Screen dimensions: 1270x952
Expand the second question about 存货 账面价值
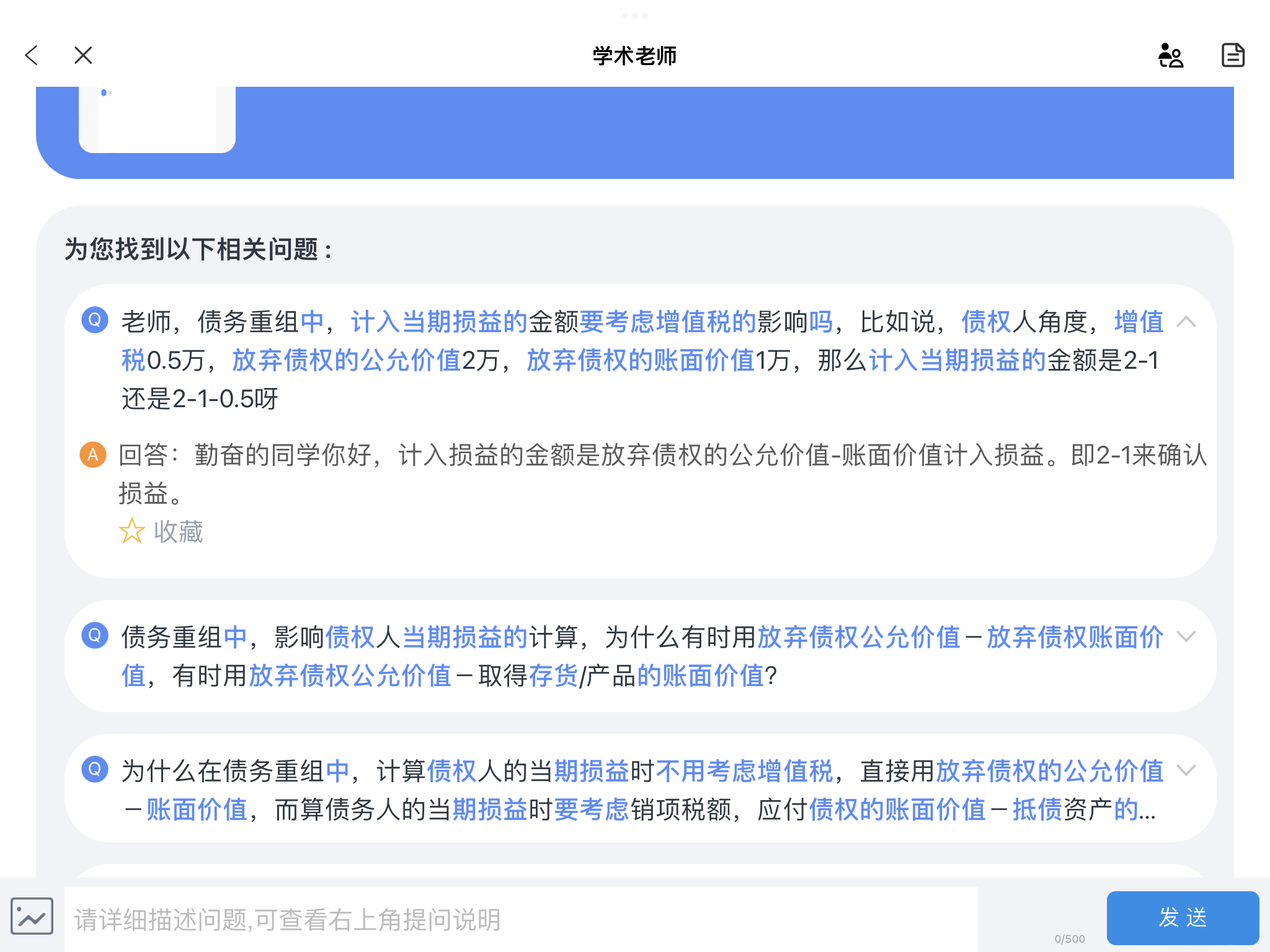(1186, 637)
